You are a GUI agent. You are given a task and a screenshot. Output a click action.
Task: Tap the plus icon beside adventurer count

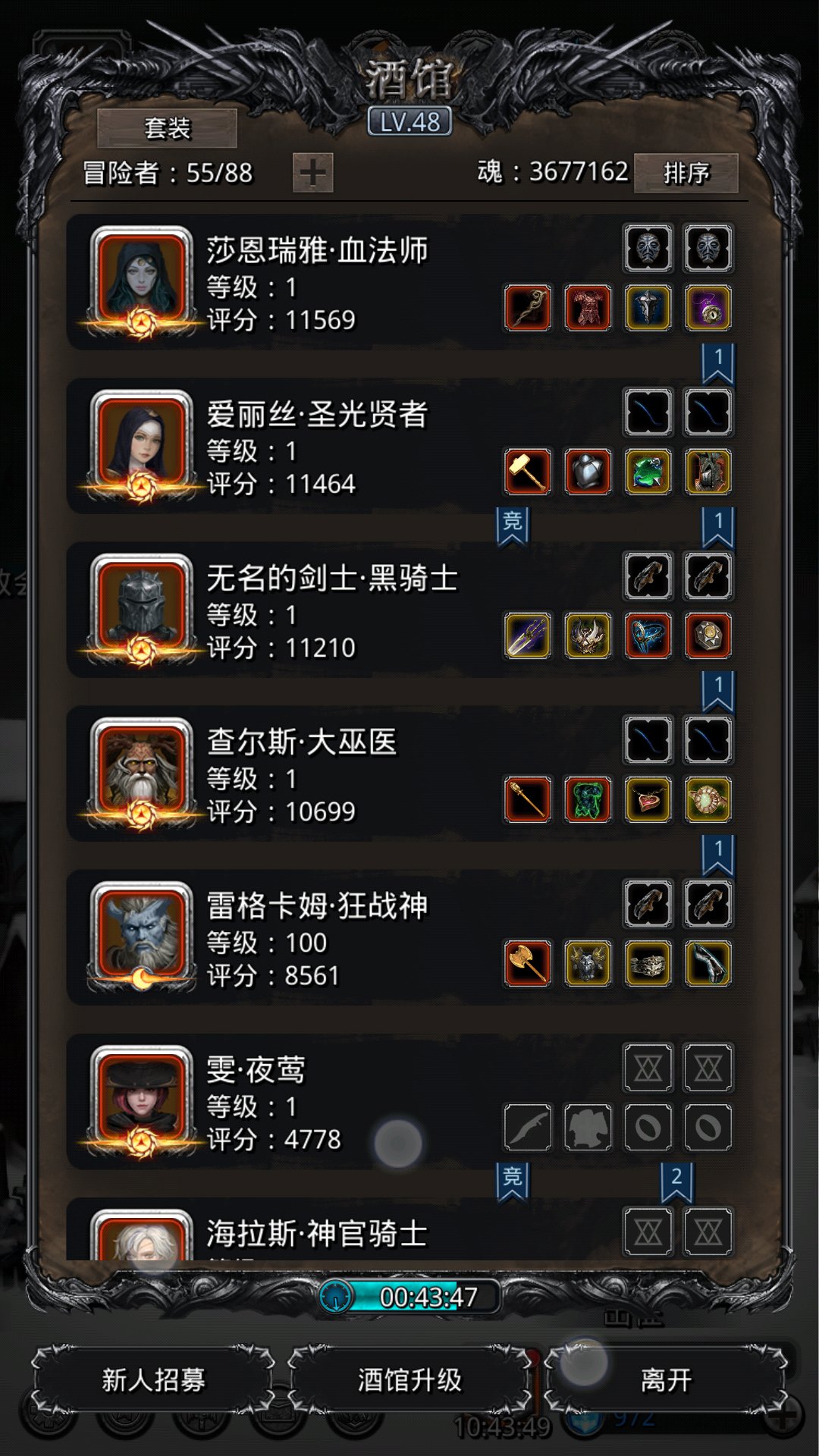coord(312,173)
